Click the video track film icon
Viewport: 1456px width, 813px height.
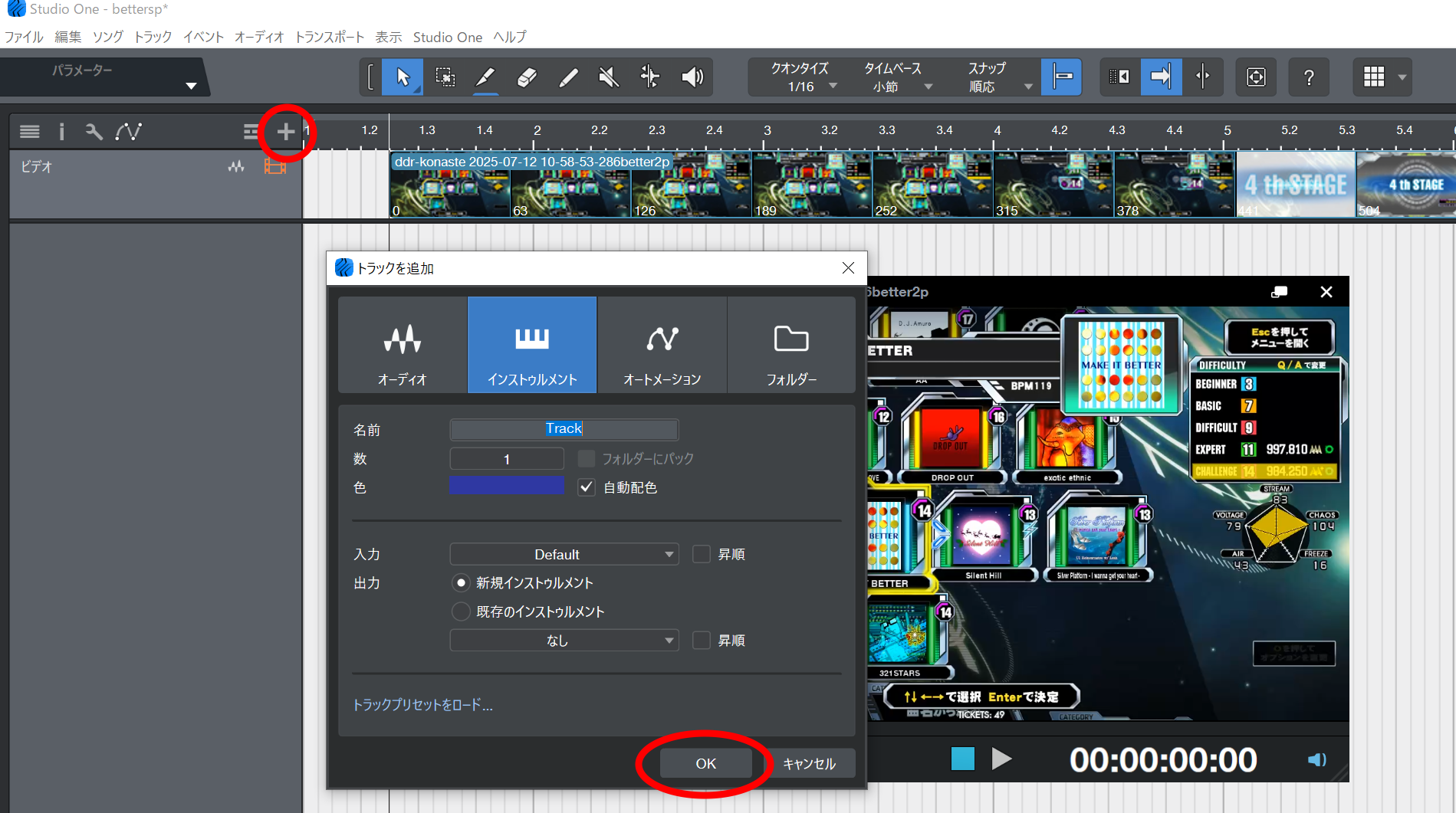tap(274, 166)
